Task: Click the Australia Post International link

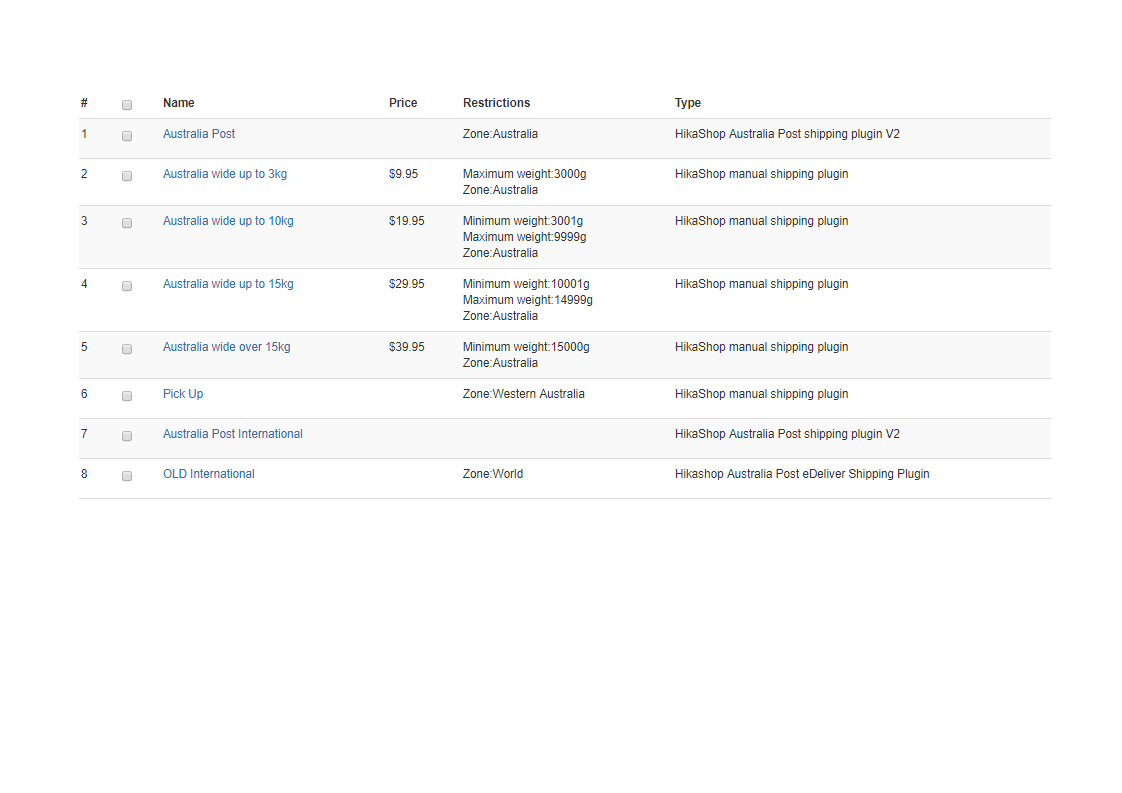Action: [x=233, y=434]
